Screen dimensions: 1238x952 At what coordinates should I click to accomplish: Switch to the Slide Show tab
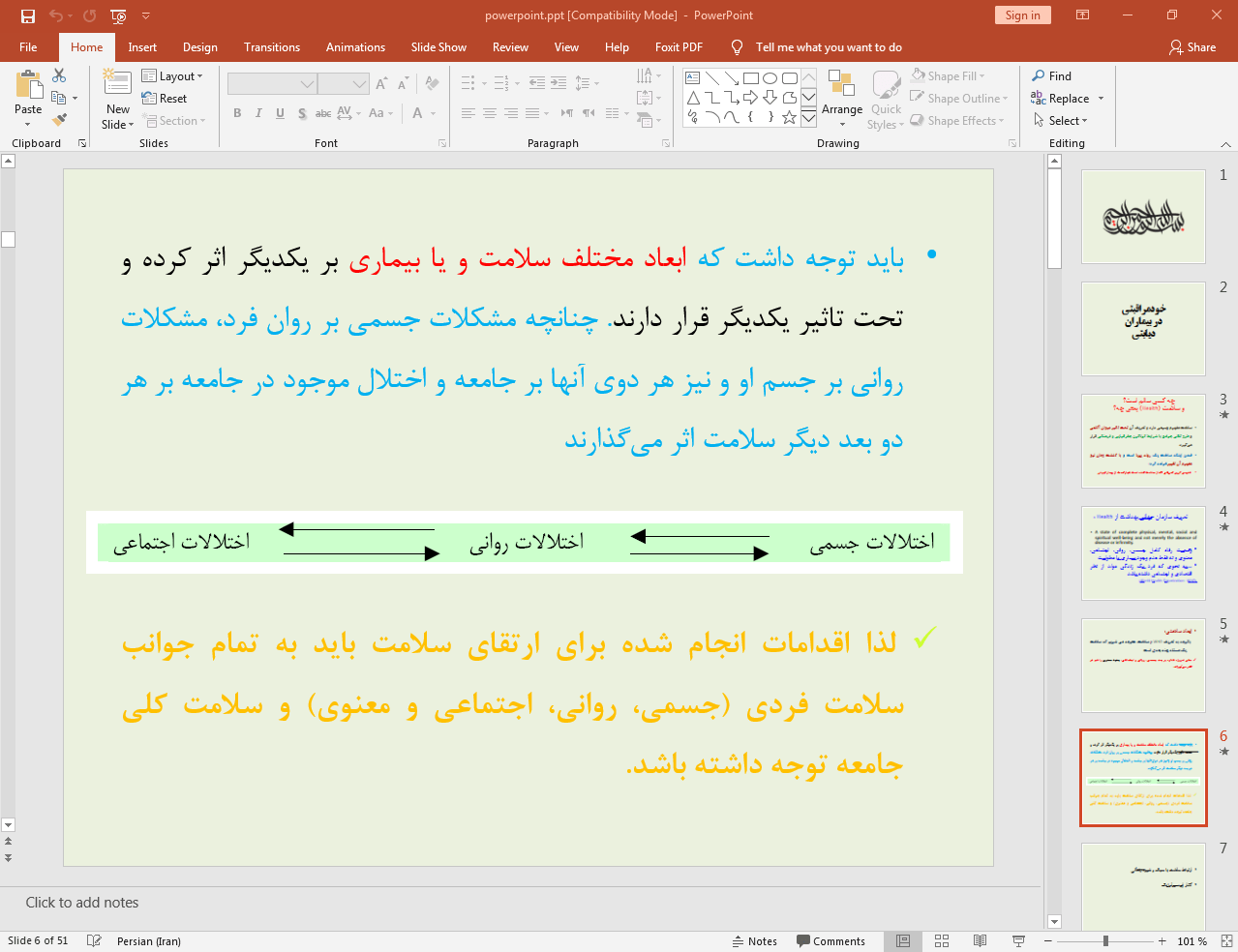point(438,47)
